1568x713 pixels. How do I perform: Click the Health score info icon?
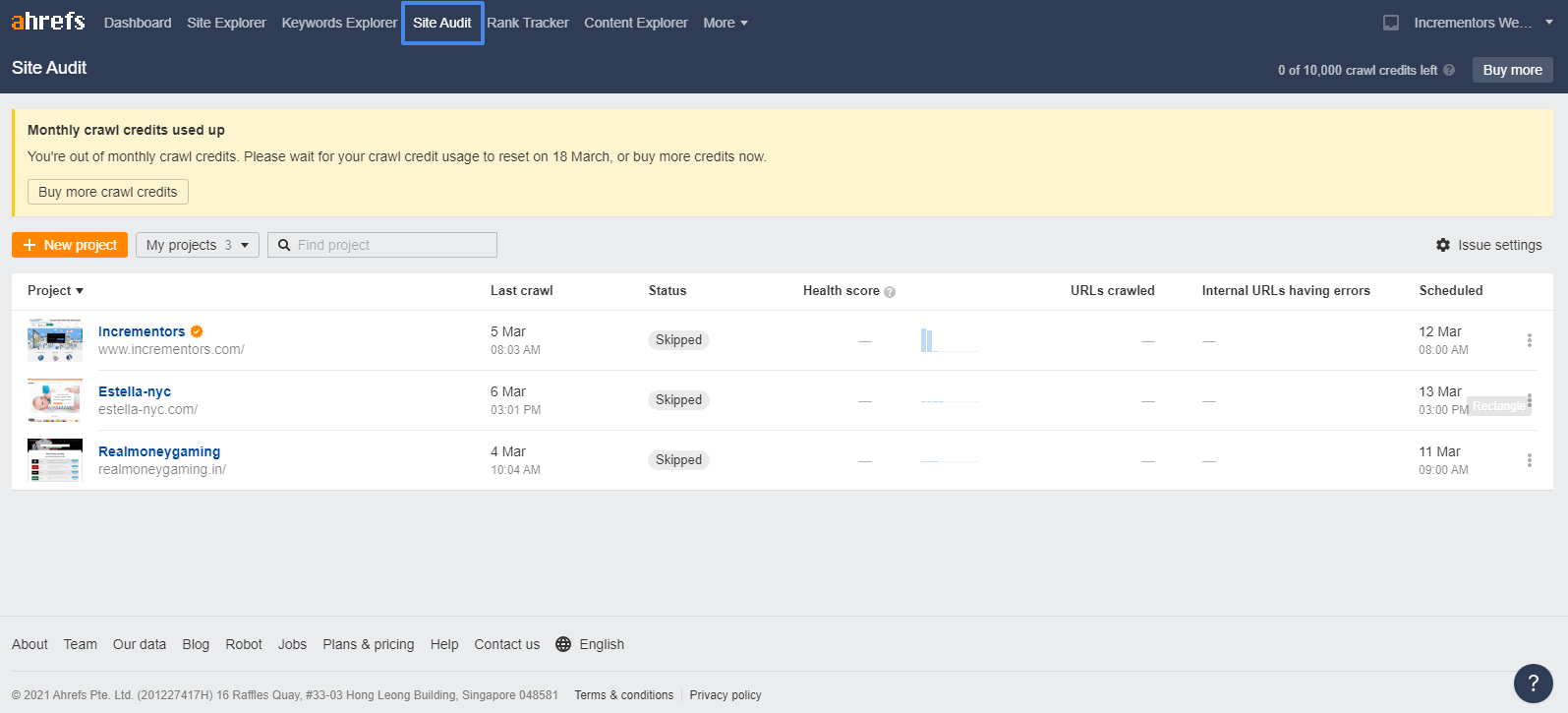click(x=890, y=291)
